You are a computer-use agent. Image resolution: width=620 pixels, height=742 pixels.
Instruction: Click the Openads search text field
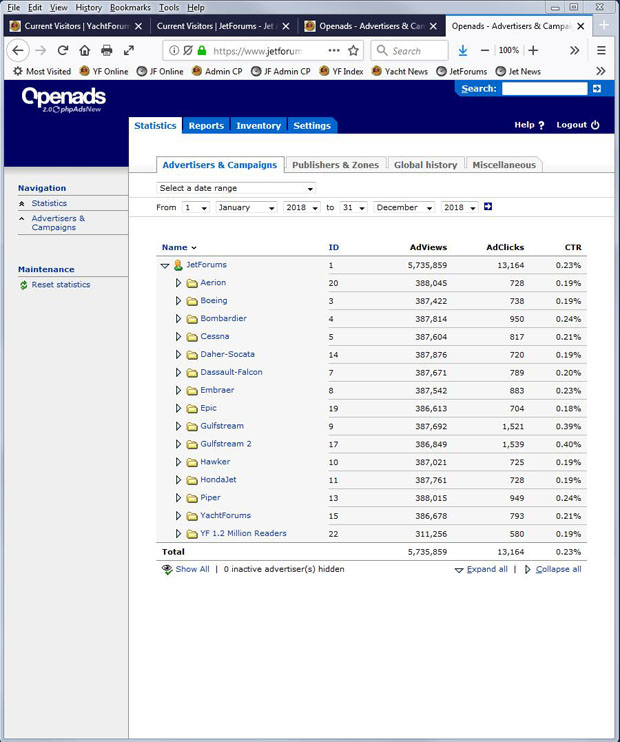coord(544,88)
